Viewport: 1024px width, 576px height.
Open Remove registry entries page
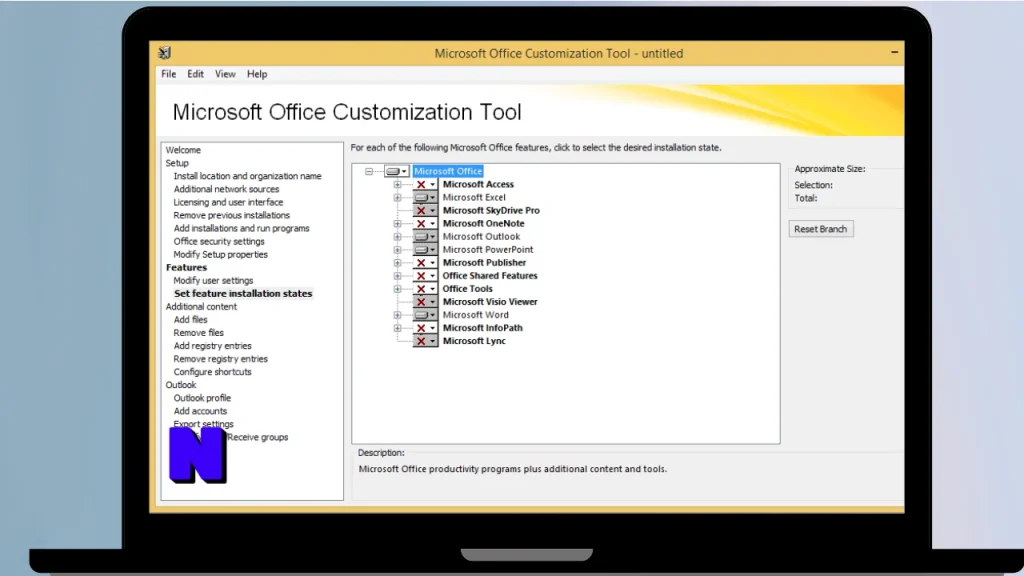(220, 359)
